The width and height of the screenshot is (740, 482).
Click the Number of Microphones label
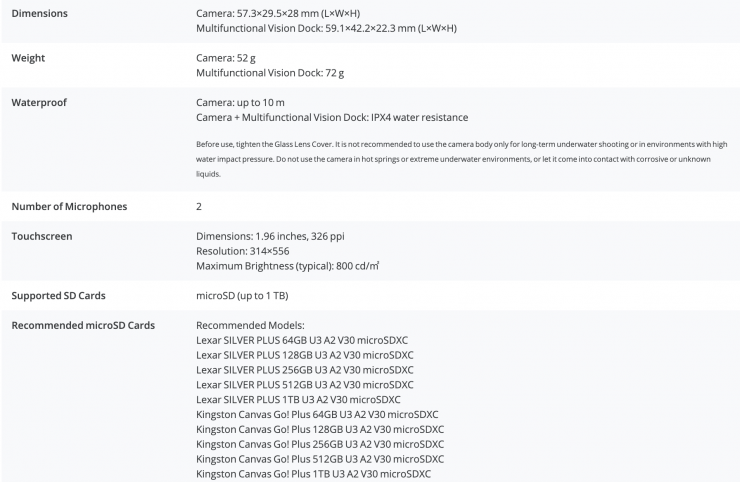pos(68,207)
